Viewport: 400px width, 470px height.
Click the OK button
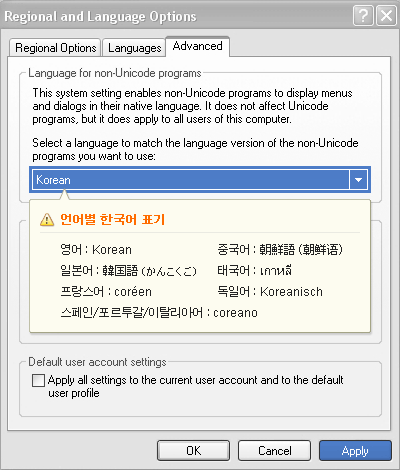coord(193,451)
